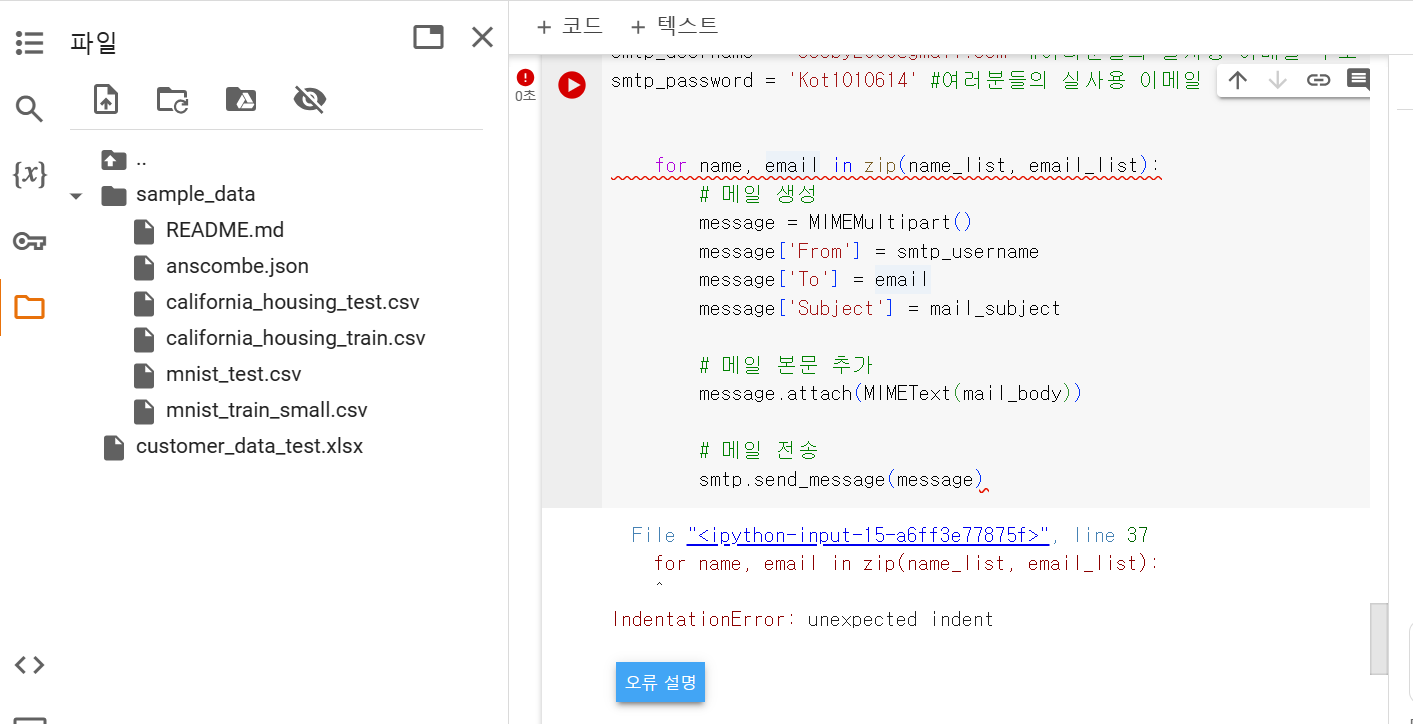Select the sample_data folder

pos(196,194)
